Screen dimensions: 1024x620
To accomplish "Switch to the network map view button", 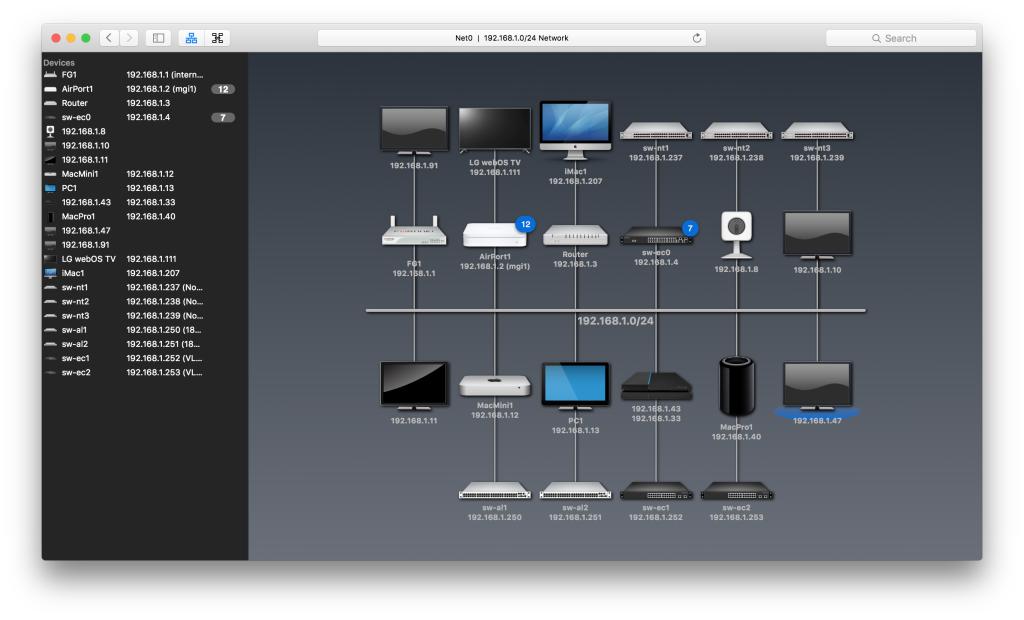I will pyautogui.click(x=190, y=38).
